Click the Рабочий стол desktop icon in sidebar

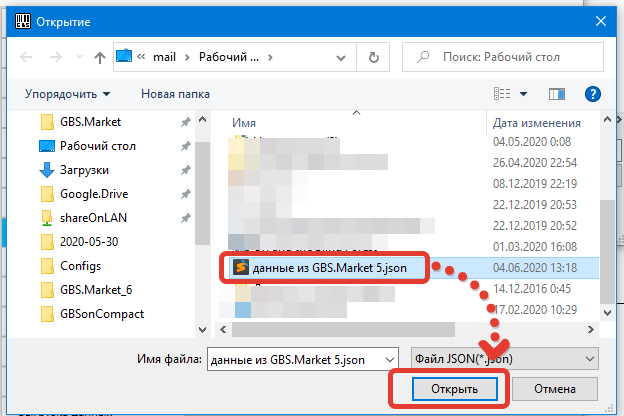pos(46,146)
